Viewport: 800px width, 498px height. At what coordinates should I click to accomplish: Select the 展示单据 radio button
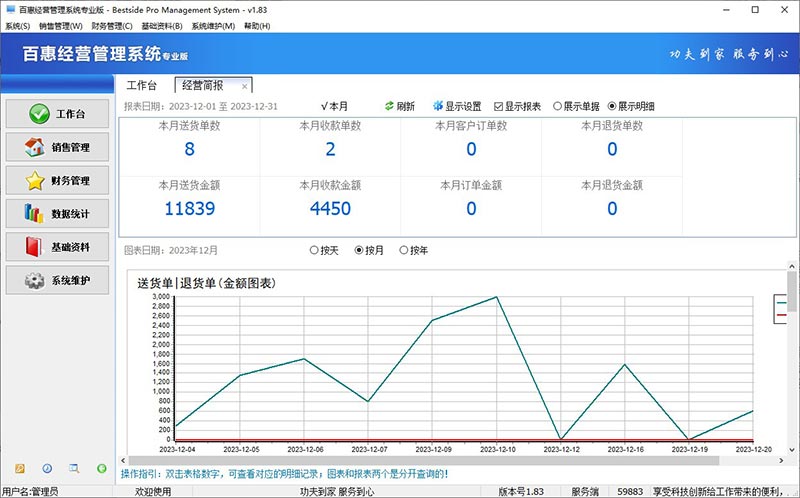point(557,107)
